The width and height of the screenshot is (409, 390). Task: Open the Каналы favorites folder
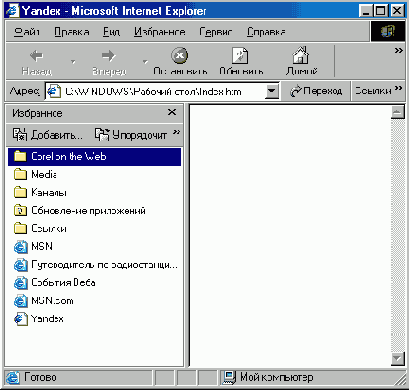click(x=40, y=192)
